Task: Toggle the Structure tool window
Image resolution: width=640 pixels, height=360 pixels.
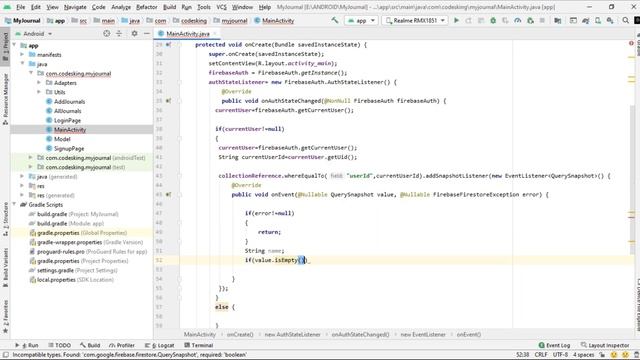Action: 5,219
